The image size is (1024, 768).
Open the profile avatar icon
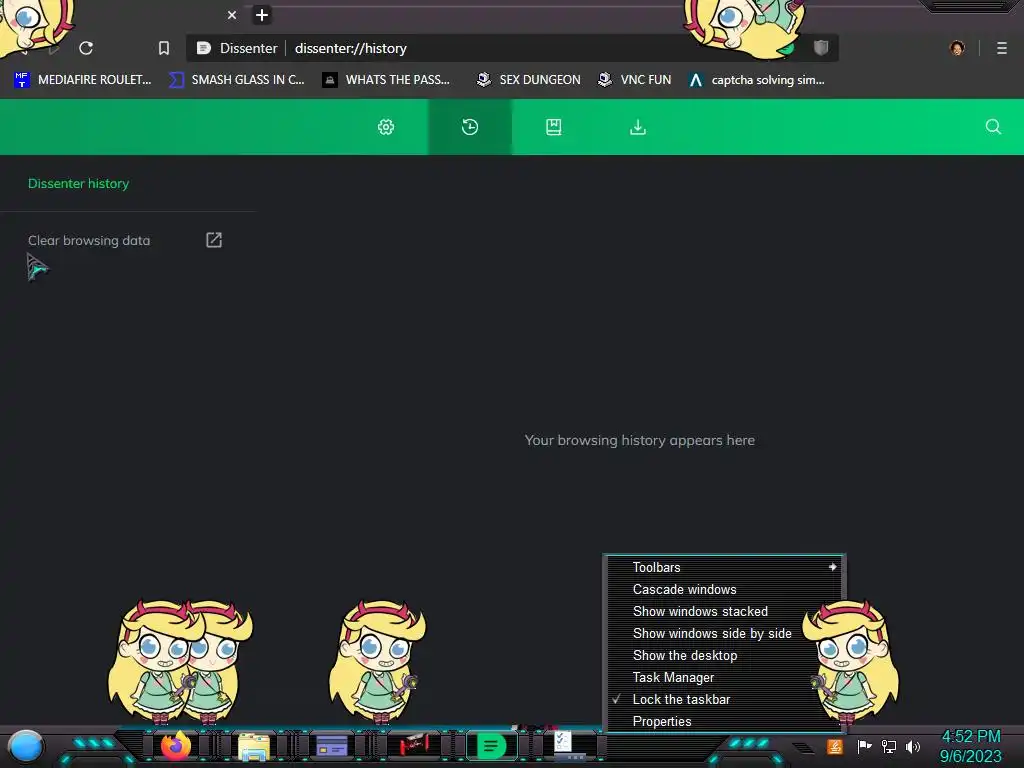tap(957, 48)
